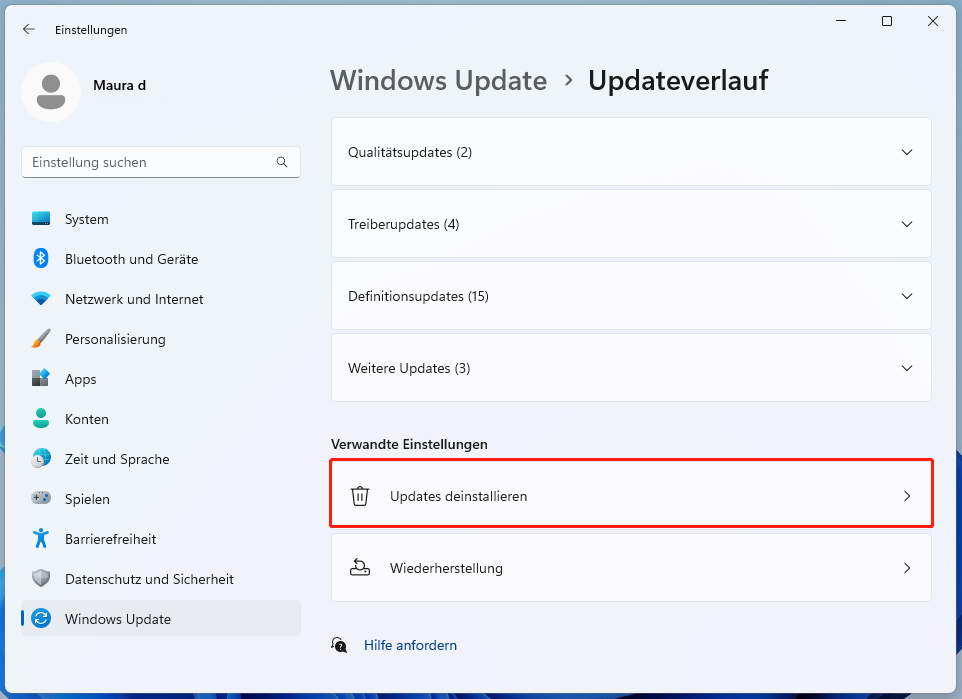Image resolution: width=962 pixels, height=699 pixels.
Task: Navigate back using the arrow button
Action: coord(29,29)
